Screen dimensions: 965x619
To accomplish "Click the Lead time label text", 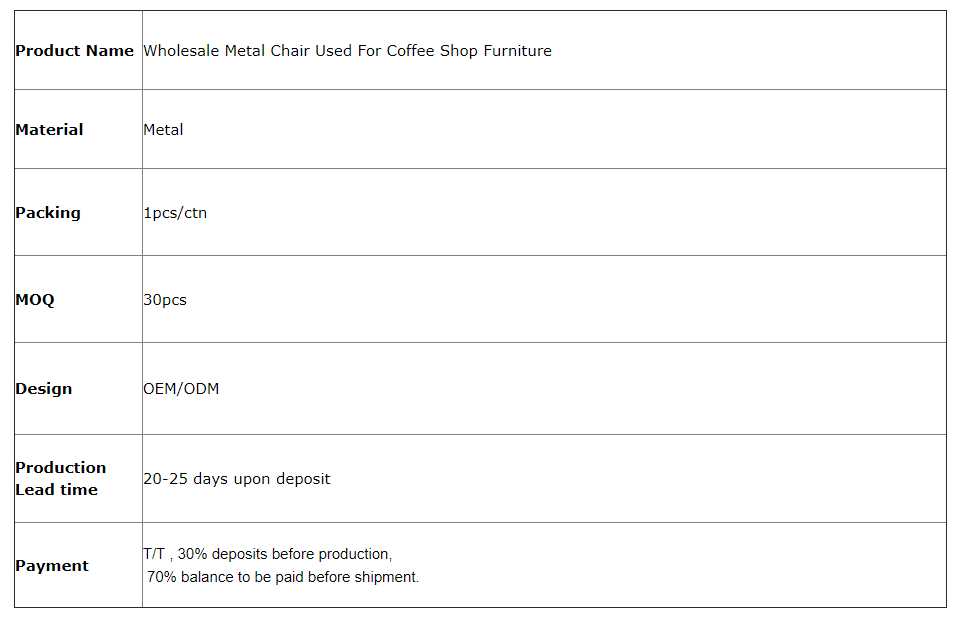I will (x=56, y=490).
